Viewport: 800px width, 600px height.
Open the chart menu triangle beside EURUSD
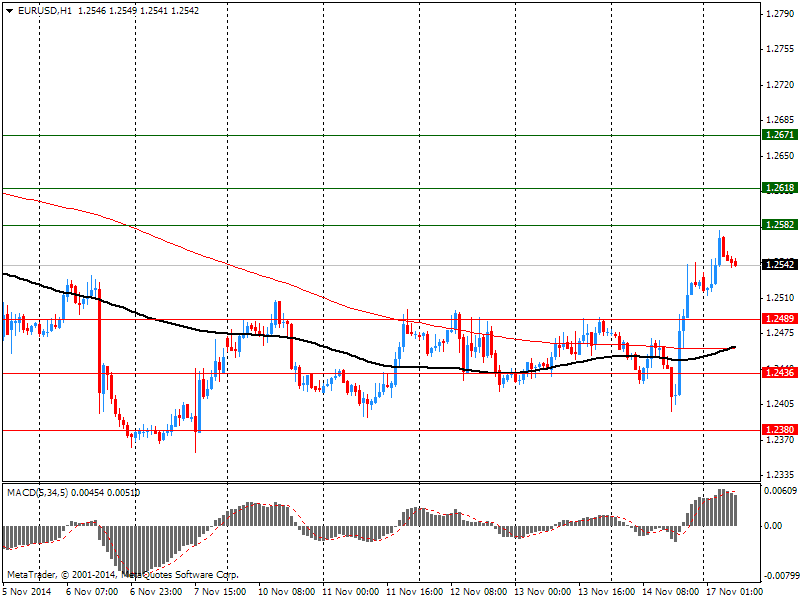point(10,11)
